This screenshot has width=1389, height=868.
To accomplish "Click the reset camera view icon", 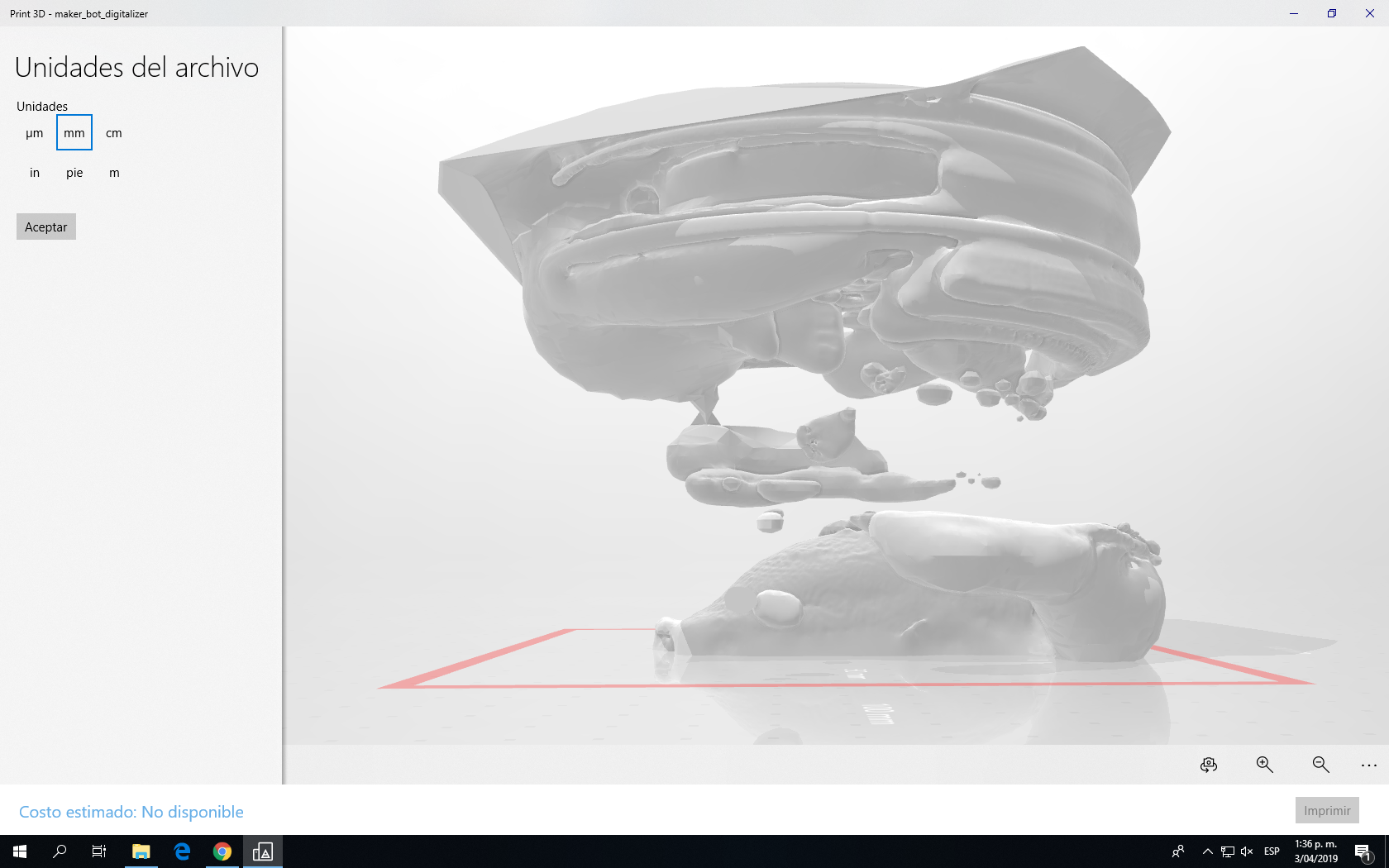I will tap(1209, 765).
